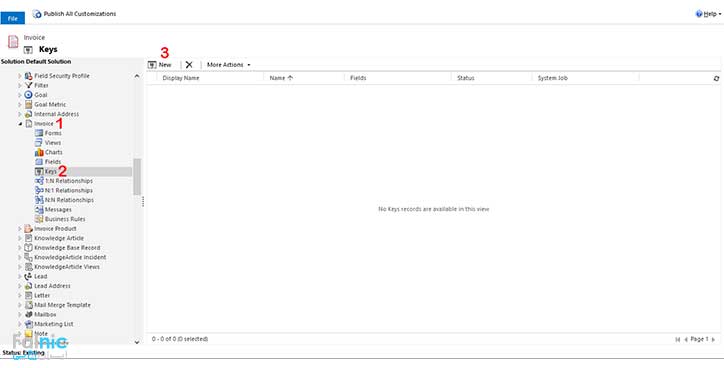Collapse the Invoice entity node
The image size is (724, 368).
[20, 124]
